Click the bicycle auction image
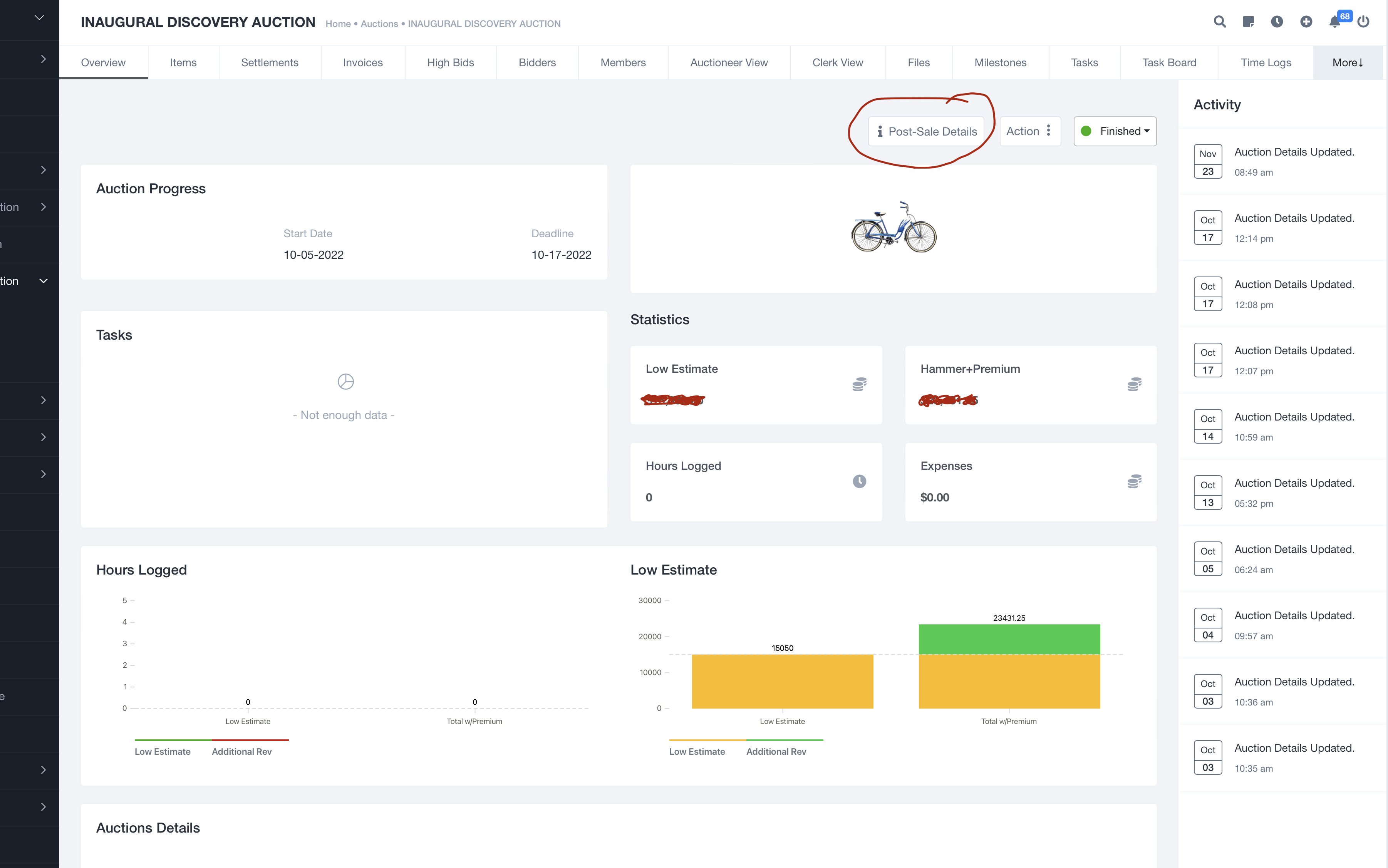This screenshot has width=1388, height=868. point(893,227)
